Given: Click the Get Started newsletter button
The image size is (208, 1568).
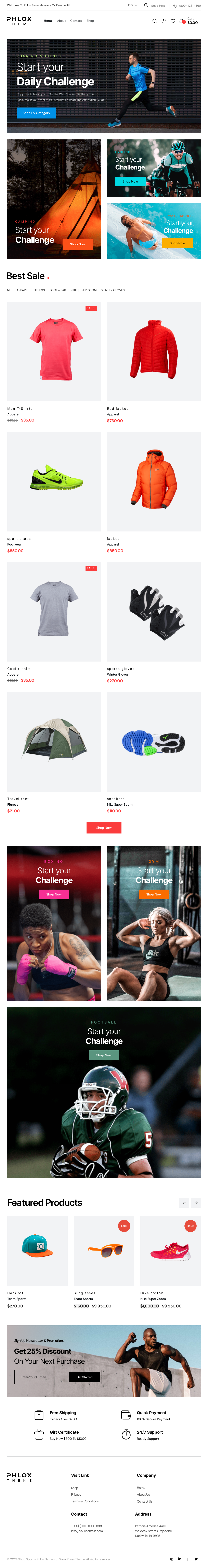Looking at the screenshot, I should tap(84, 1377).
